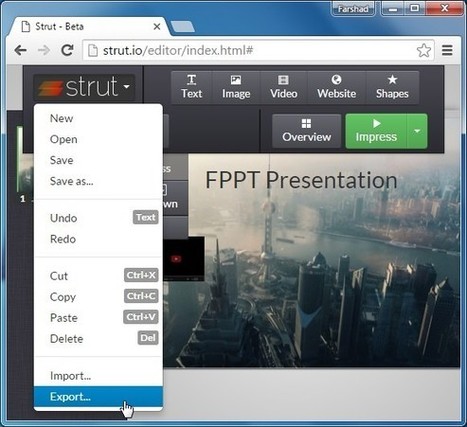This screenshot has width=467, height=427.
Task: Select Redo from the menu
Action: point(98,239)
